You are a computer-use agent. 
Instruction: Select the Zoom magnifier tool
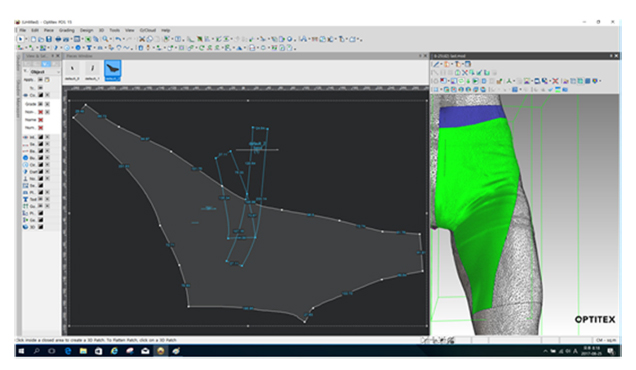105,39
